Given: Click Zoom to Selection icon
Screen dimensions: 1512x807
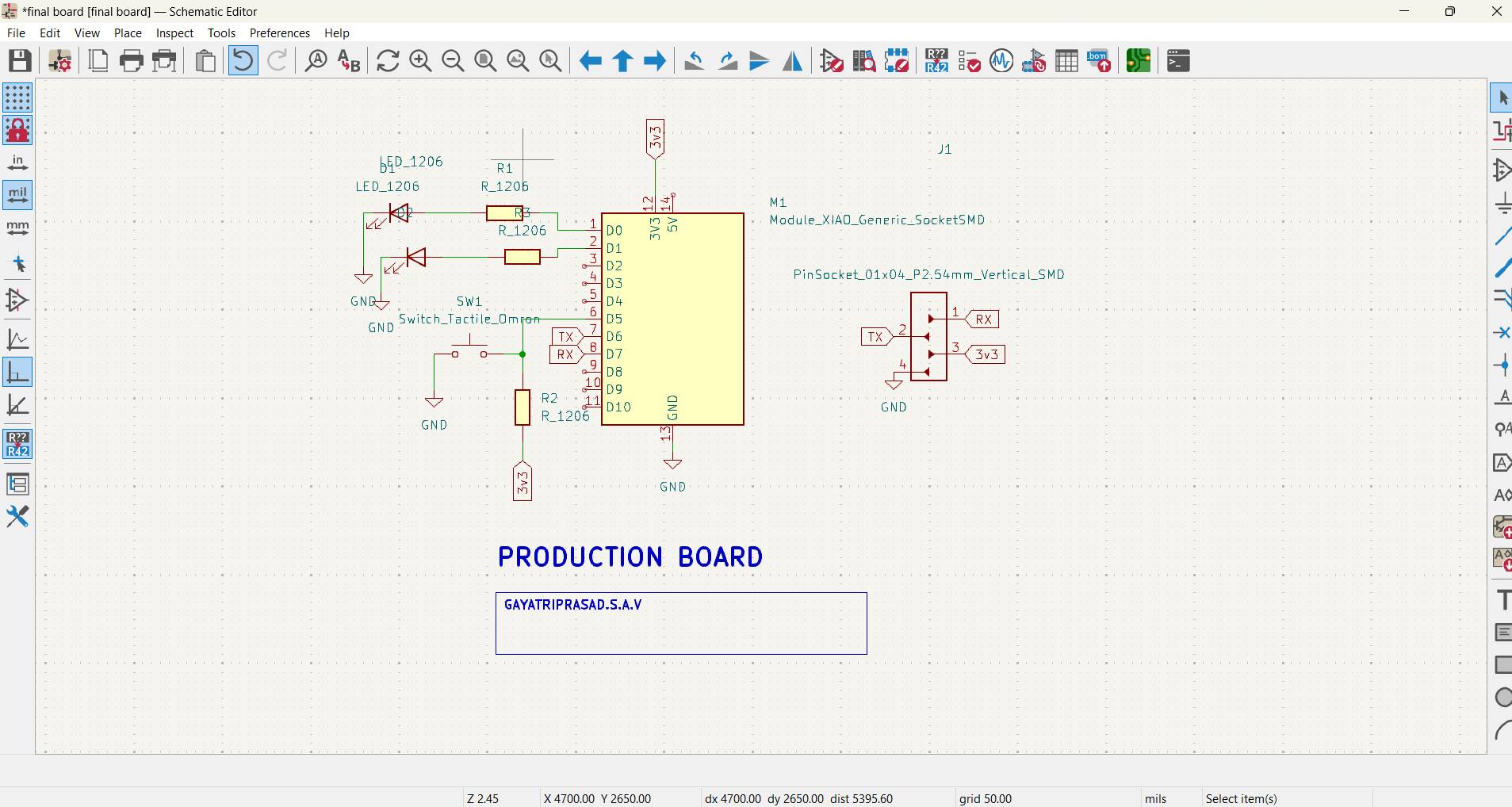Looking at the screenshot, I should [550, 61].
